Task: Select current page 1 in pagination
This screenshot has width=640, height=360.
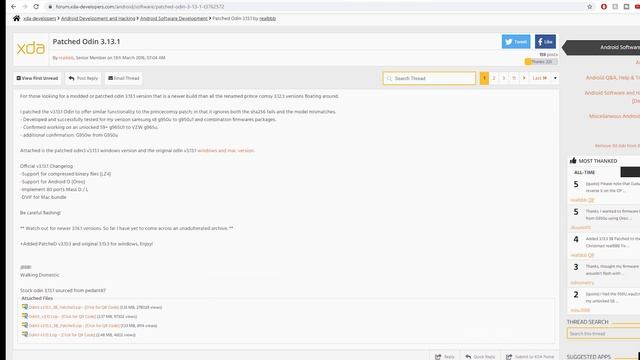Action: click(484, 78)
